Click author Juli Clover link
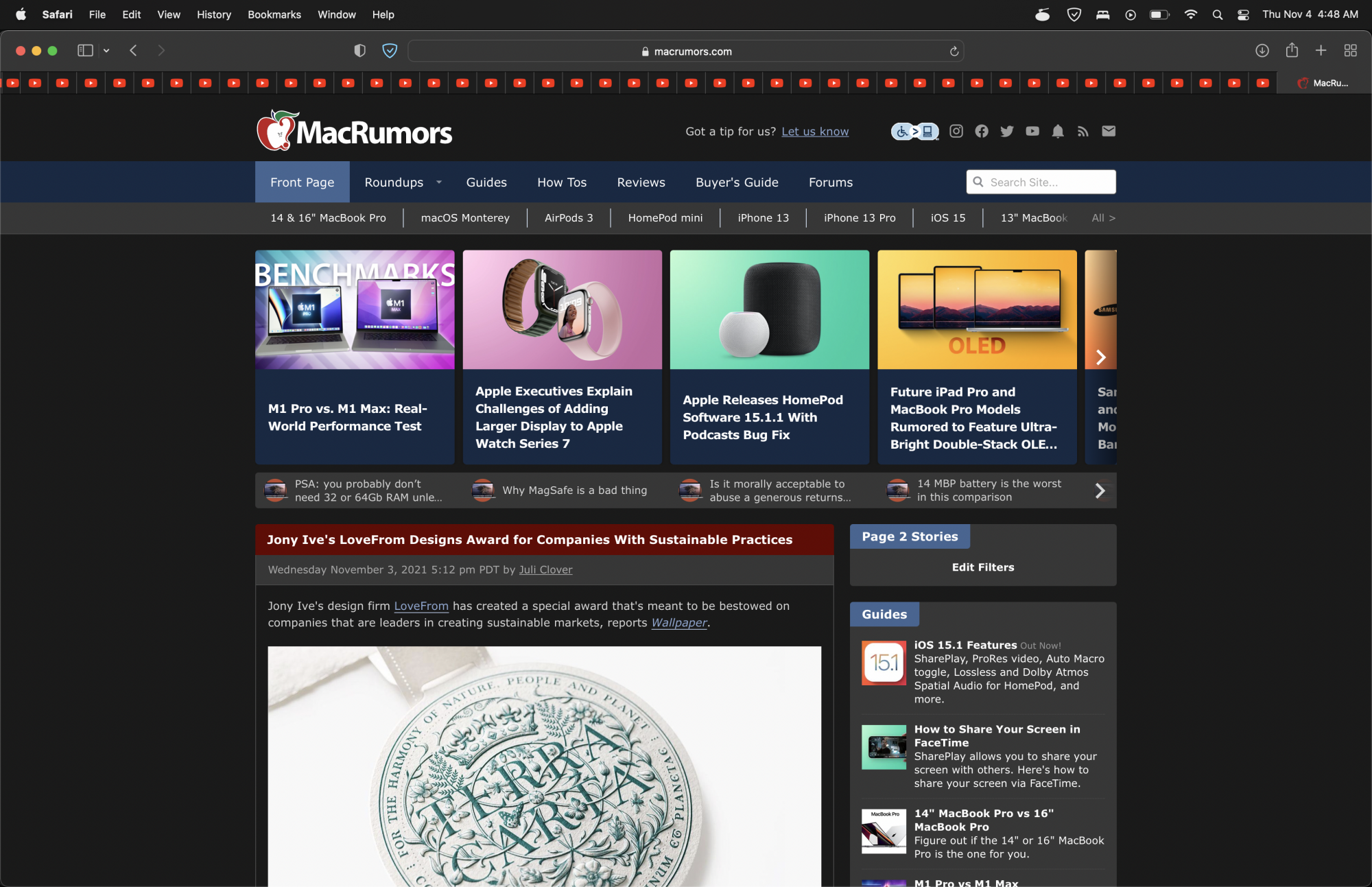1372x887 pixels. coord(545,570)
